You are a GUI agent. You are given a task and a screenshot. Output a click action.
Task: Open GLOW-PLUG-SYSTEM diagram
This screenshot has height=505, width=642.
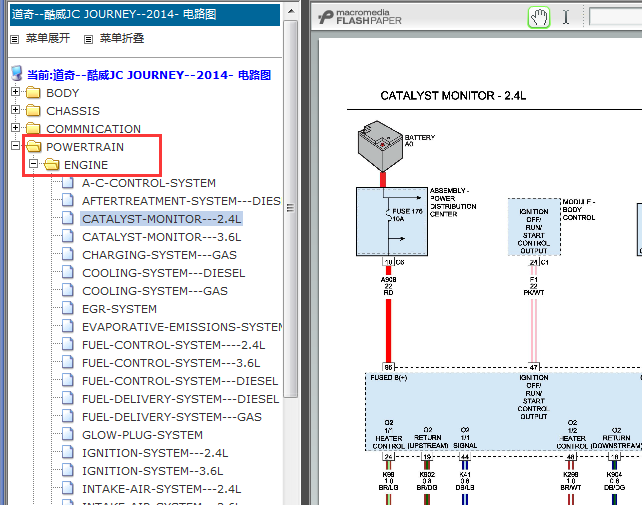click(x=142, y=435)
